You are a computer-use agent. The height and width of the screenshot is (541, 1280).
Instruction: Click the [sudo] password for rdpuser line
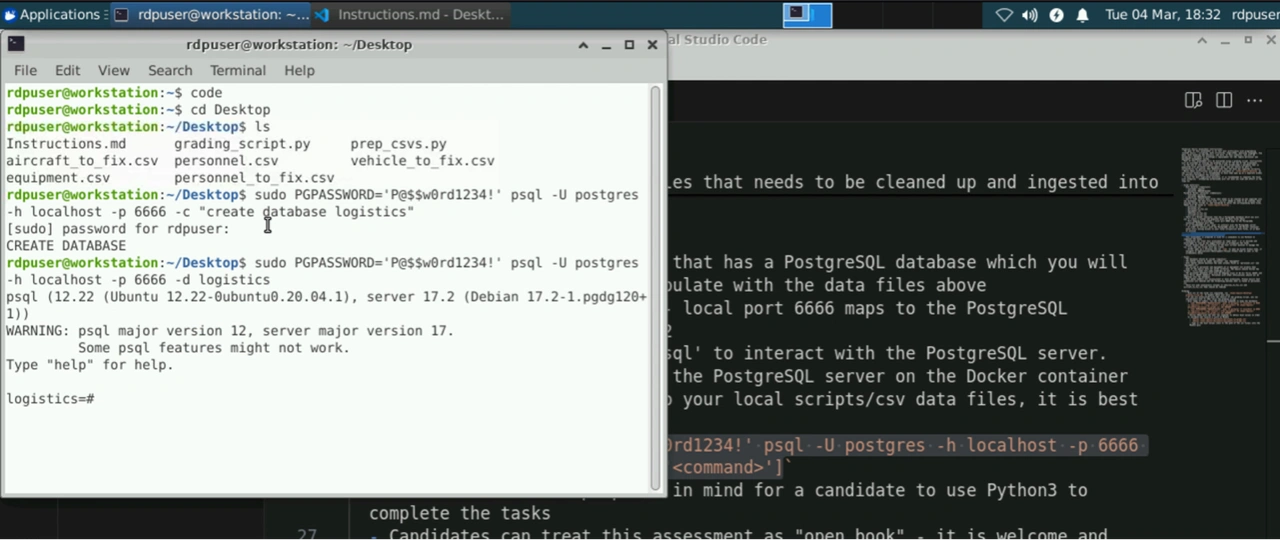[118, 229]
